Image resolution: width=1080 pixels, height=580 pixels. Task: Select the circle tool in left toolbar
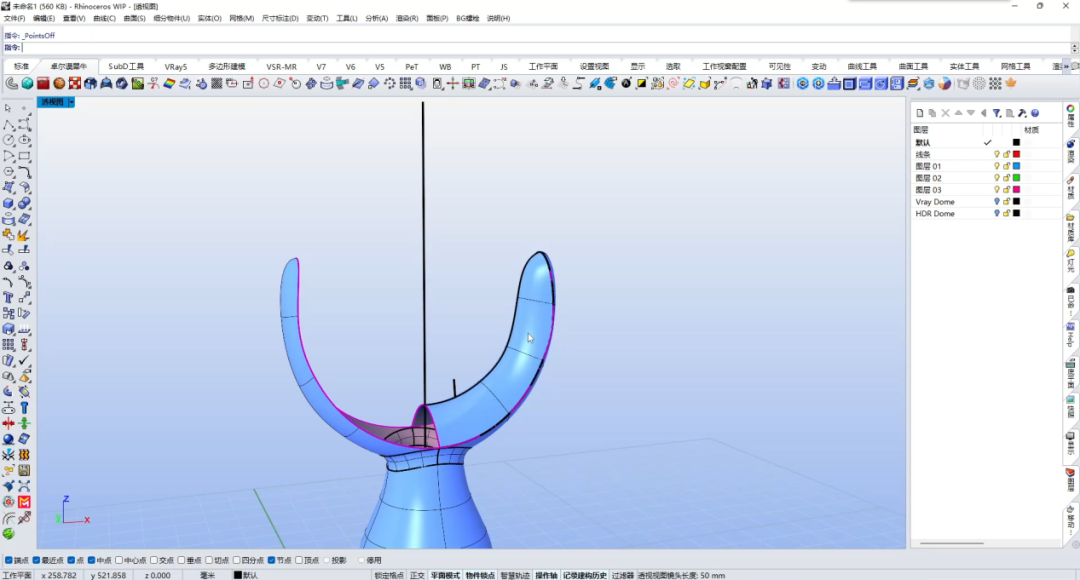pos(8,140)
